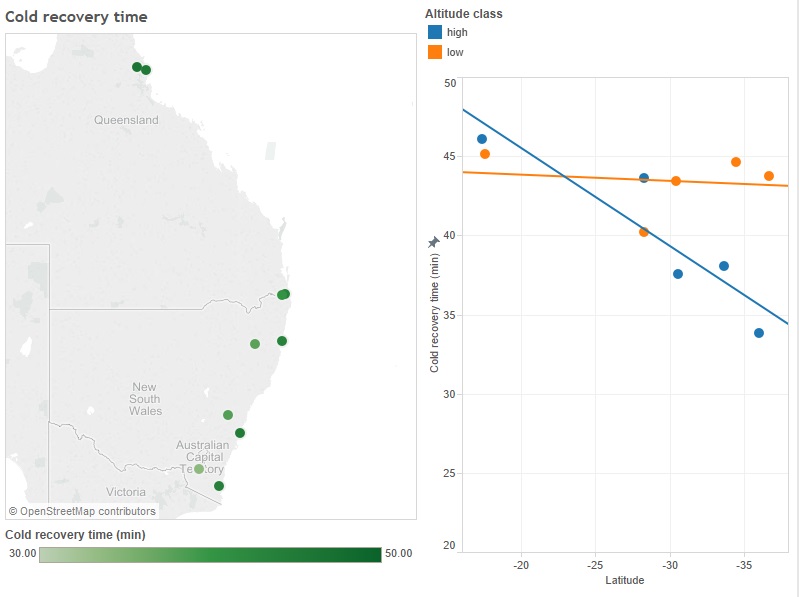Viewport: 799px width, 597px height.
Task: Select the blue 'high' altitude legend swatch
Action: click(435, 32)
